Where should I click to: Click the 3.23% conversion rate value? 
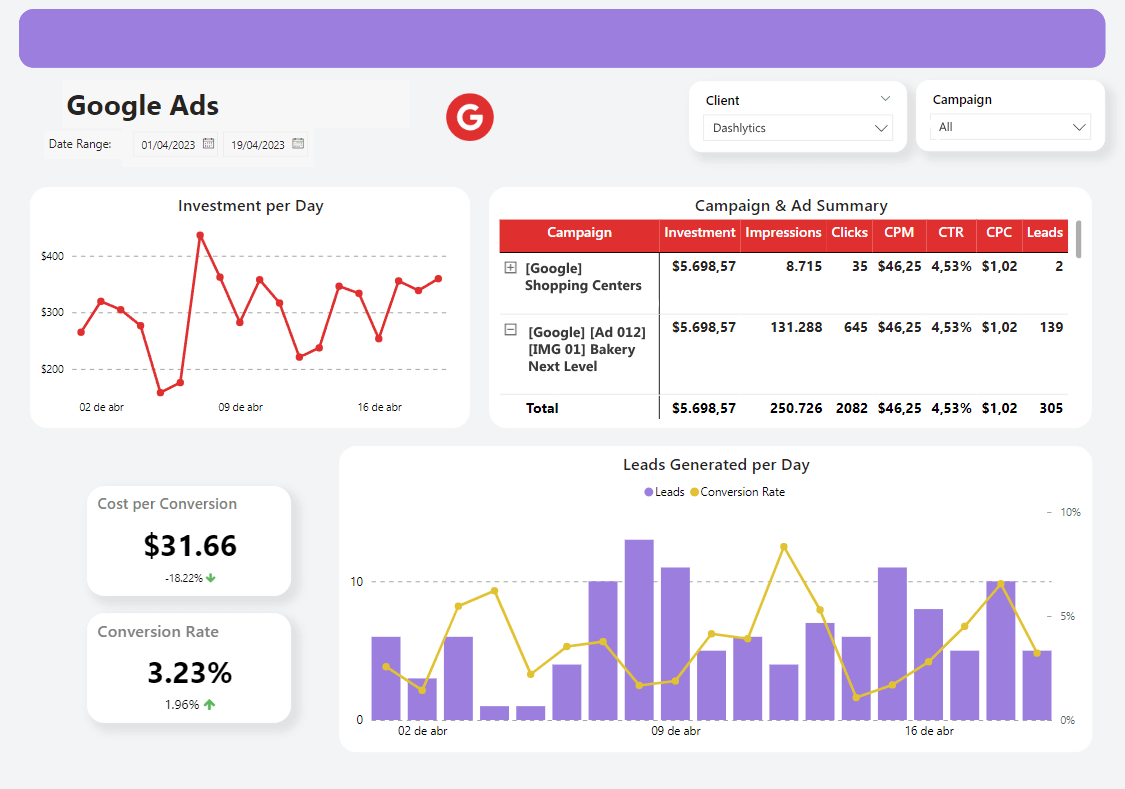pyautogui.click(x=189, y=673)
